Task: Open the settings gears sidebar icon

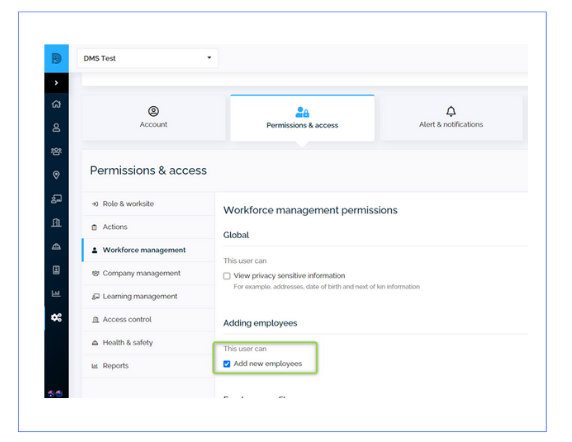Action: coord(56,318)
